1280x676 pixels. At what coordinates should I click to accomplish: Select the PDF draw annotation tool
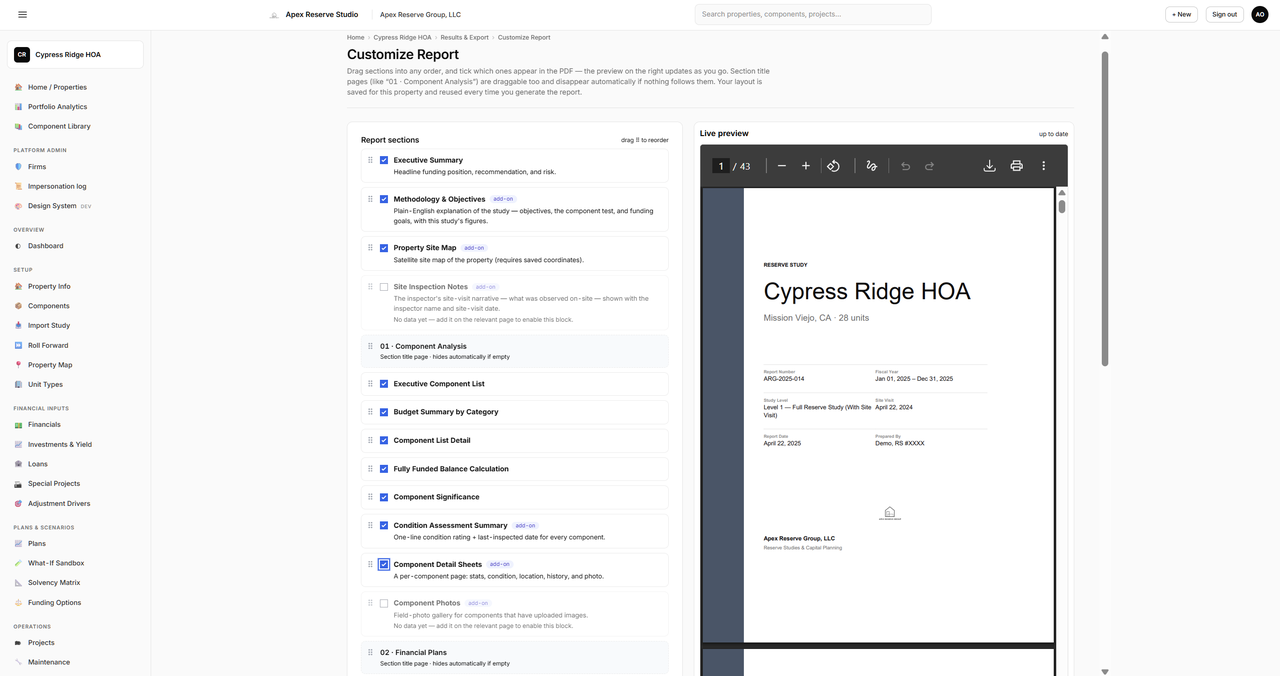point(872,166)
